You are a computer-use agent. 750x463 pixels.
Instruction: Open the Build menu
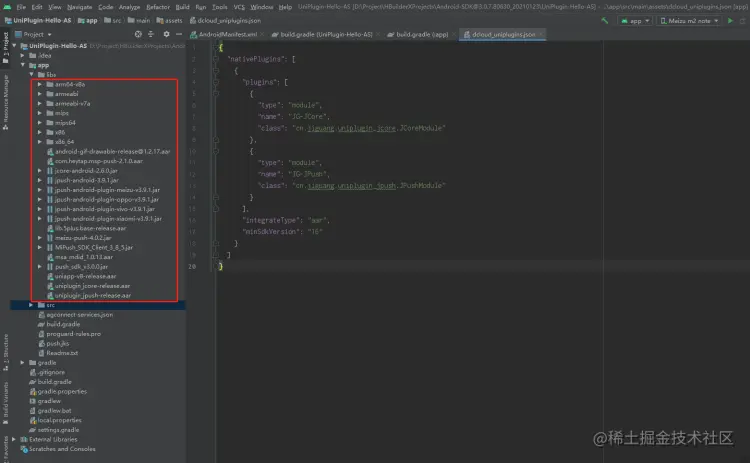pyautogui.click(x=182, y=7)
